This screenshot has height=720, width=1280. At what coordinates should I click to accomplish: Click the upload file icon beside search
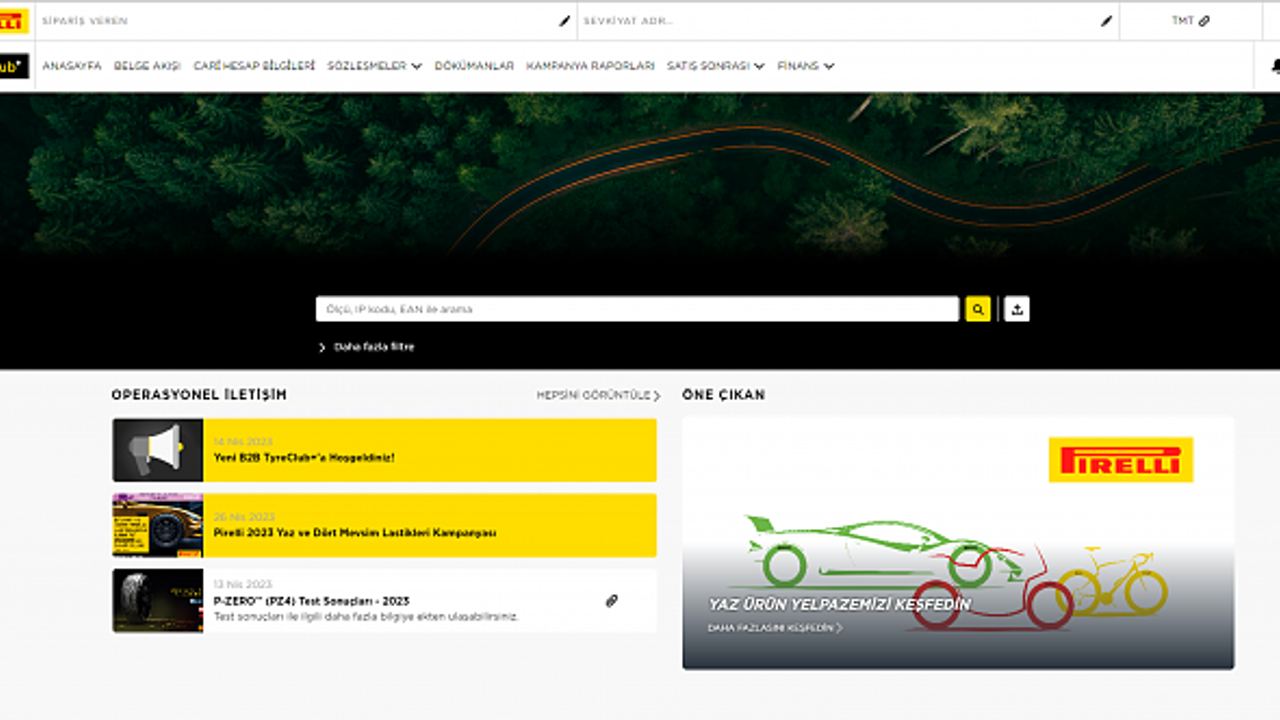click(x=1016, y=310)
